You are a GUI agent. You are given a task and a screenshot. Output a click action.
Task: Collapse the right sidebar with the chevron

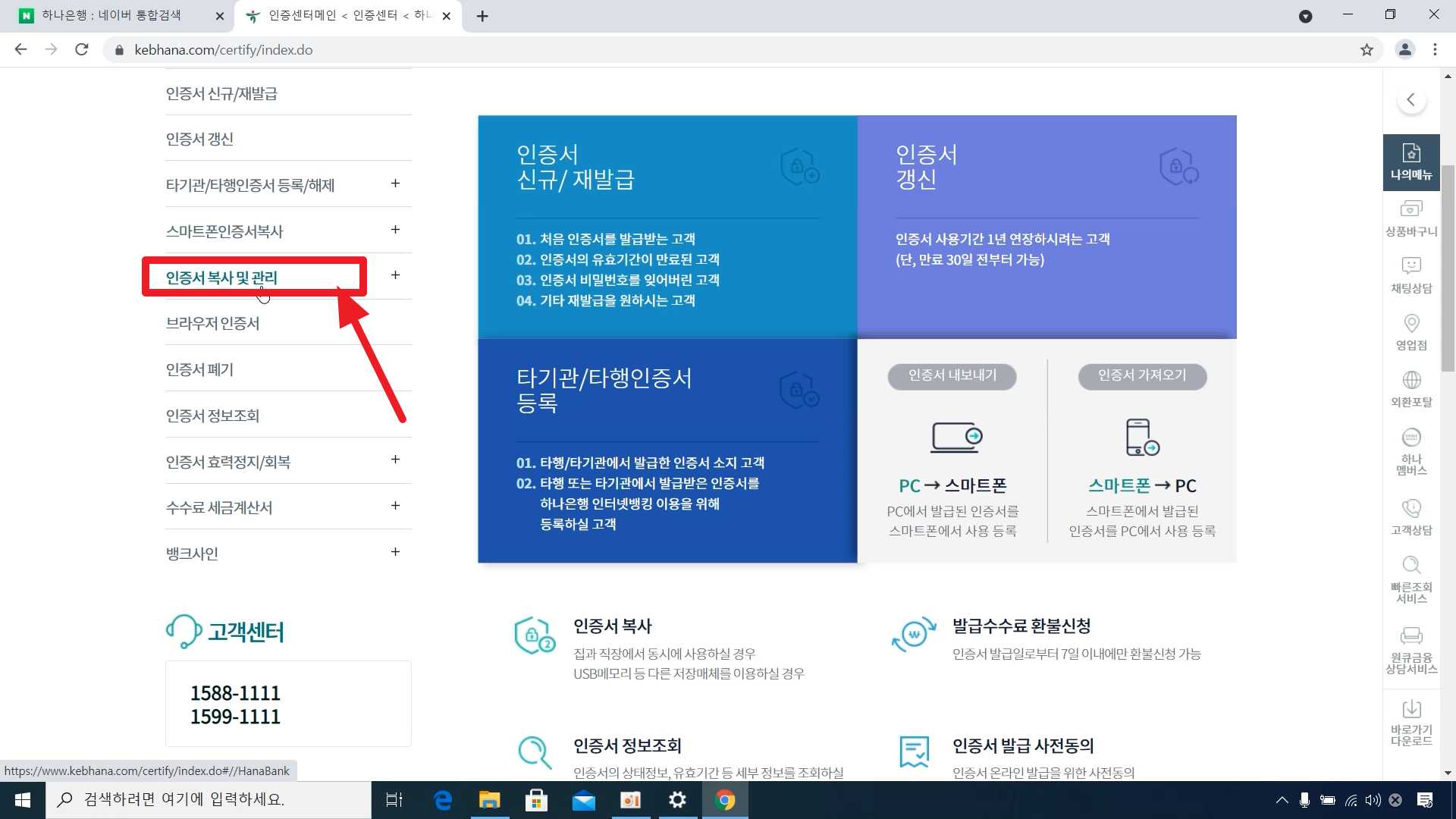click(x=1410, y=100)
